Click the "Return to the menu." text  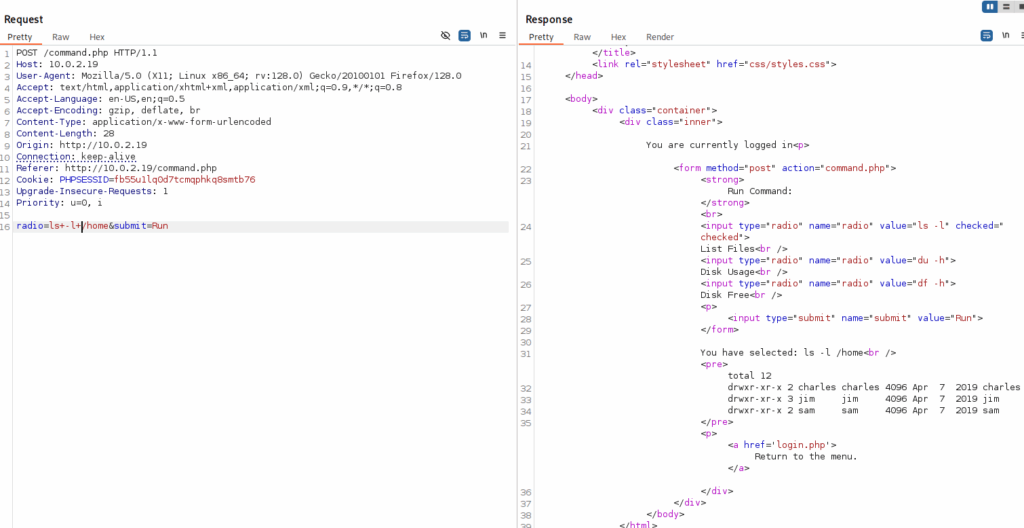[806, 457]
